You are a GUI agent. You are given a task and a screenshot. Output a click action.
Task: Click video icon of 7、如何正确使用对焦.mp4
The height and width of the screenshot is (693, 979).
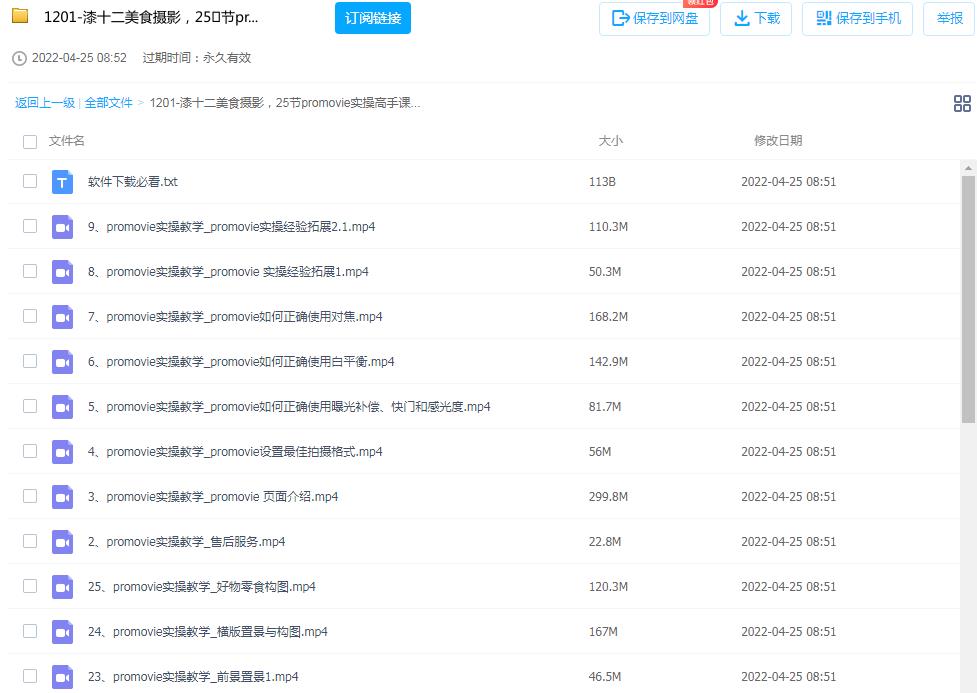62,317
